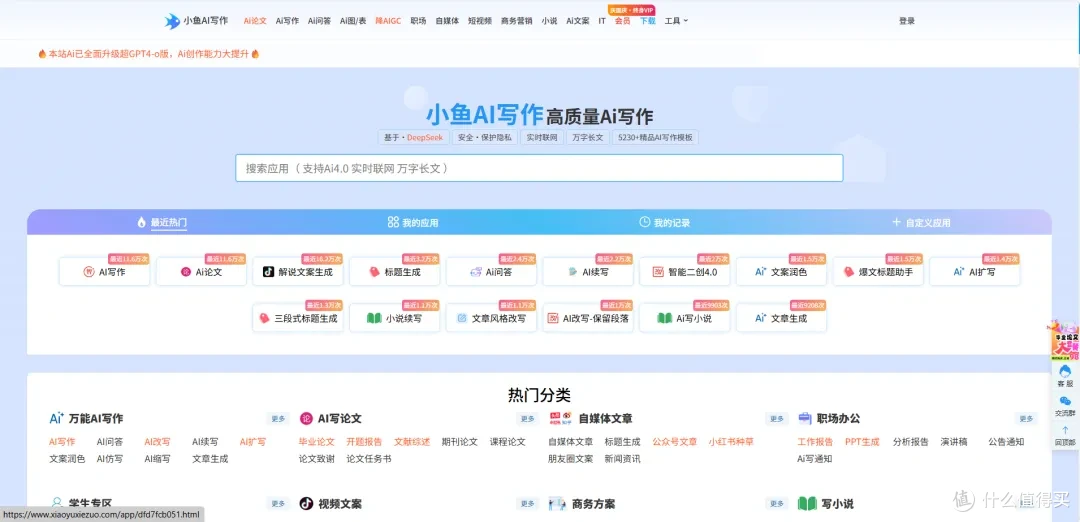Expand 更多 for 学生专区
1080x522 pixels.
click(278, 503)
